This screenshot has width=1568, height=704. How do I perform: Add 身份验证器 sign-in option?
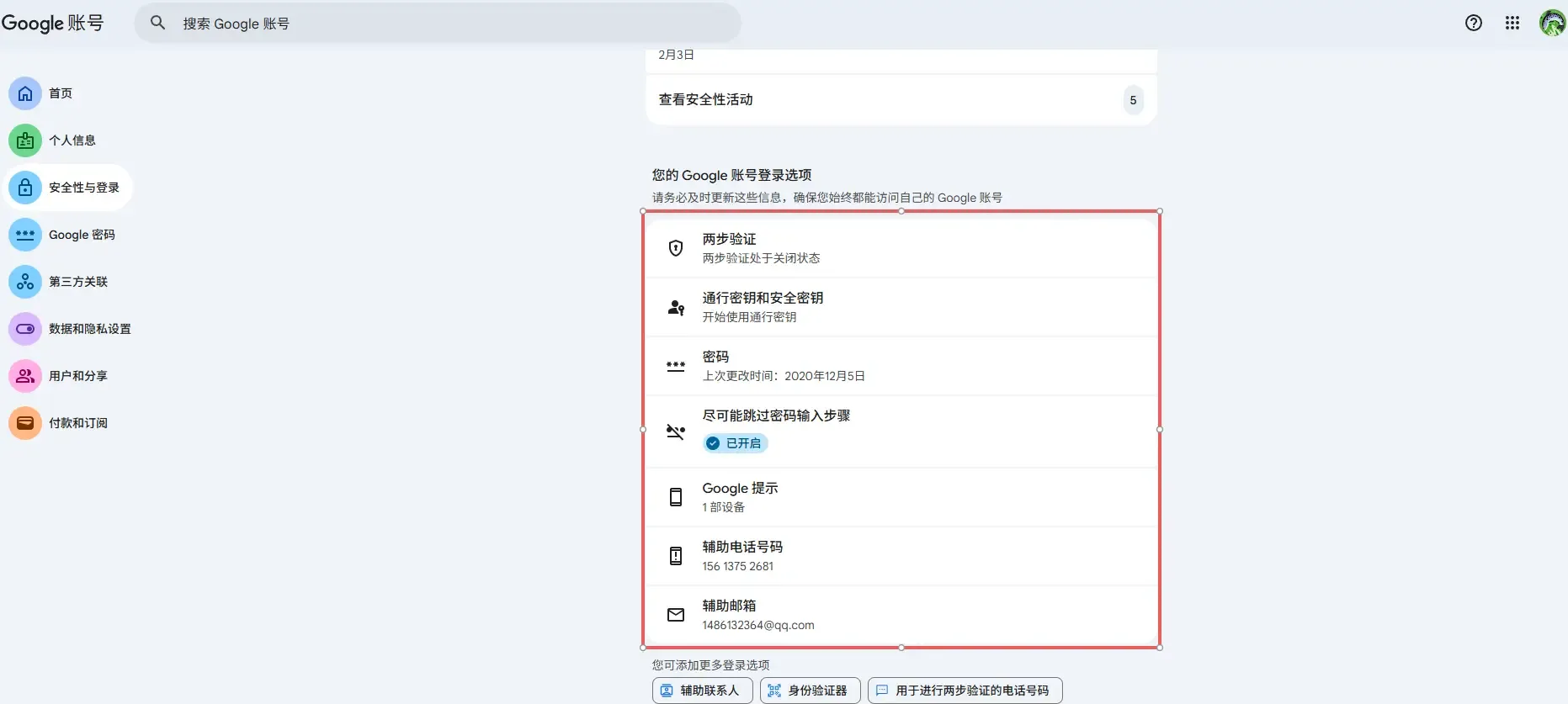[810, 691]
